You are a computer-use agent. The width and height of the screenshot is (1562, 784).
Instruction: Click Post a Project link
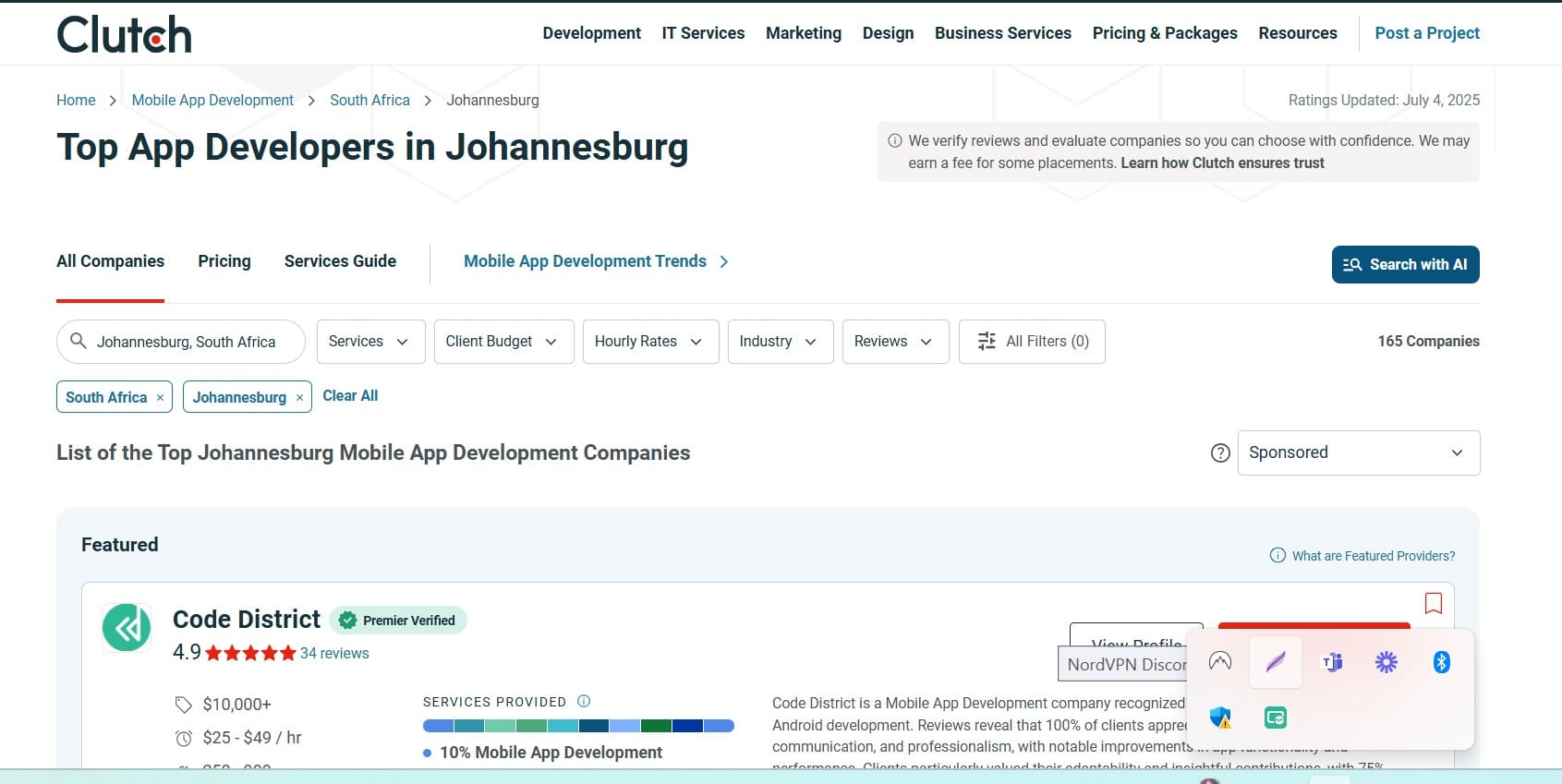coord(1427,33)
